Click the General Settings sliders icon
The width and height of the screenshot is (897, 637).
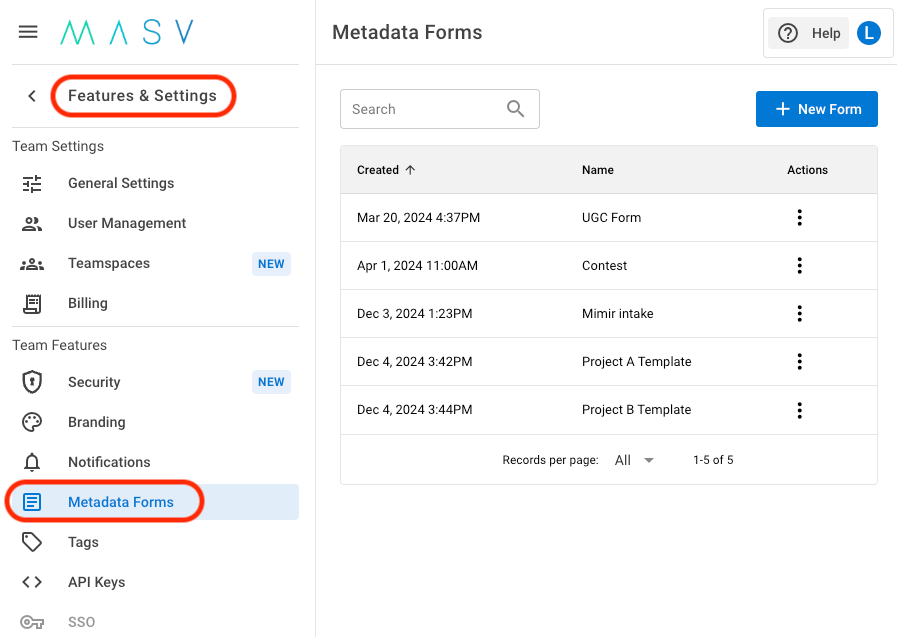tap(32, 184)
